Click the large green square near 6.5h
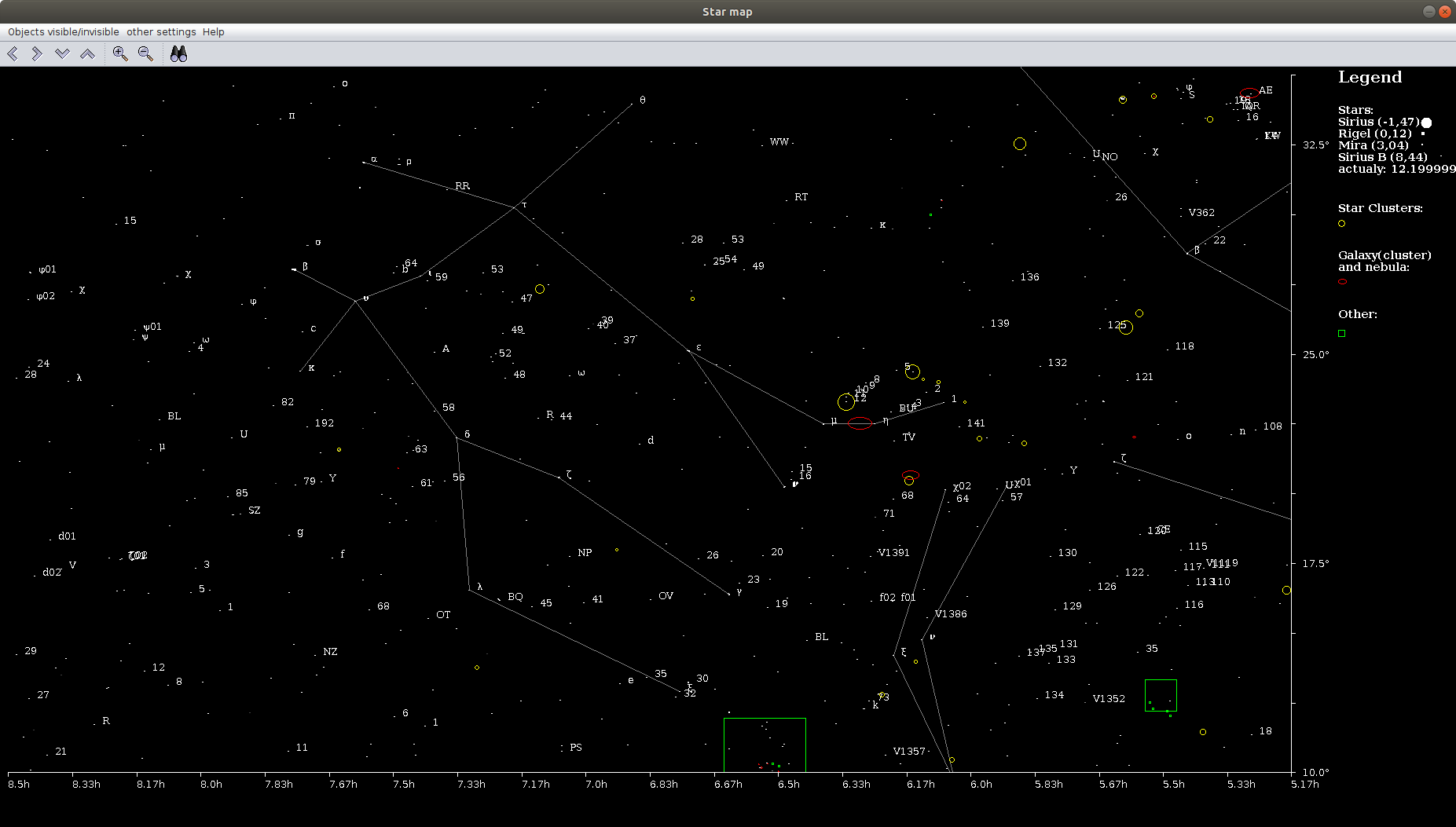The width and height of the screenshot is (1456, 827). [x=765, y=745]
